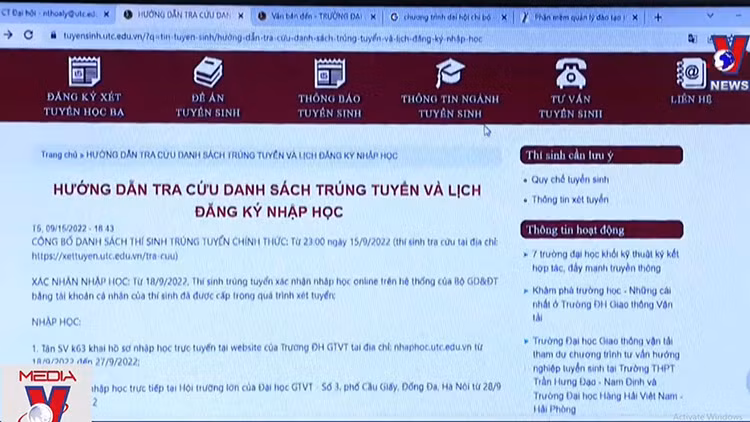Click the XÁC NHẬN NHẬP HỌC paragraph
Image resolution: width=750 pixels, height=422 pixels.
[x=265, y=289]
